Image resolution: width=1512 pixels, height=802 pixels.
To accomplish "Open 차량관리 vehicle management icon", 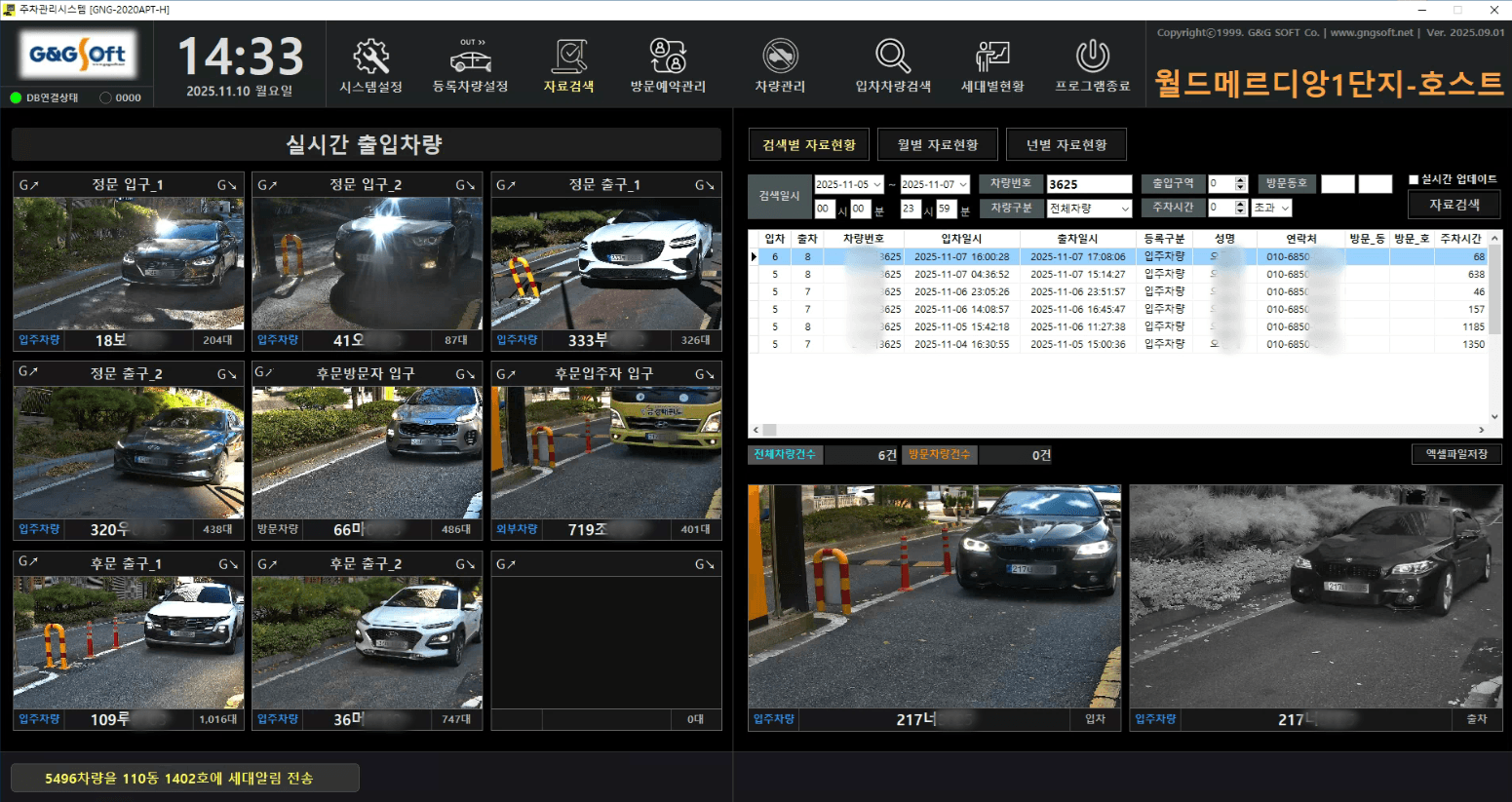I will (780, 65).
